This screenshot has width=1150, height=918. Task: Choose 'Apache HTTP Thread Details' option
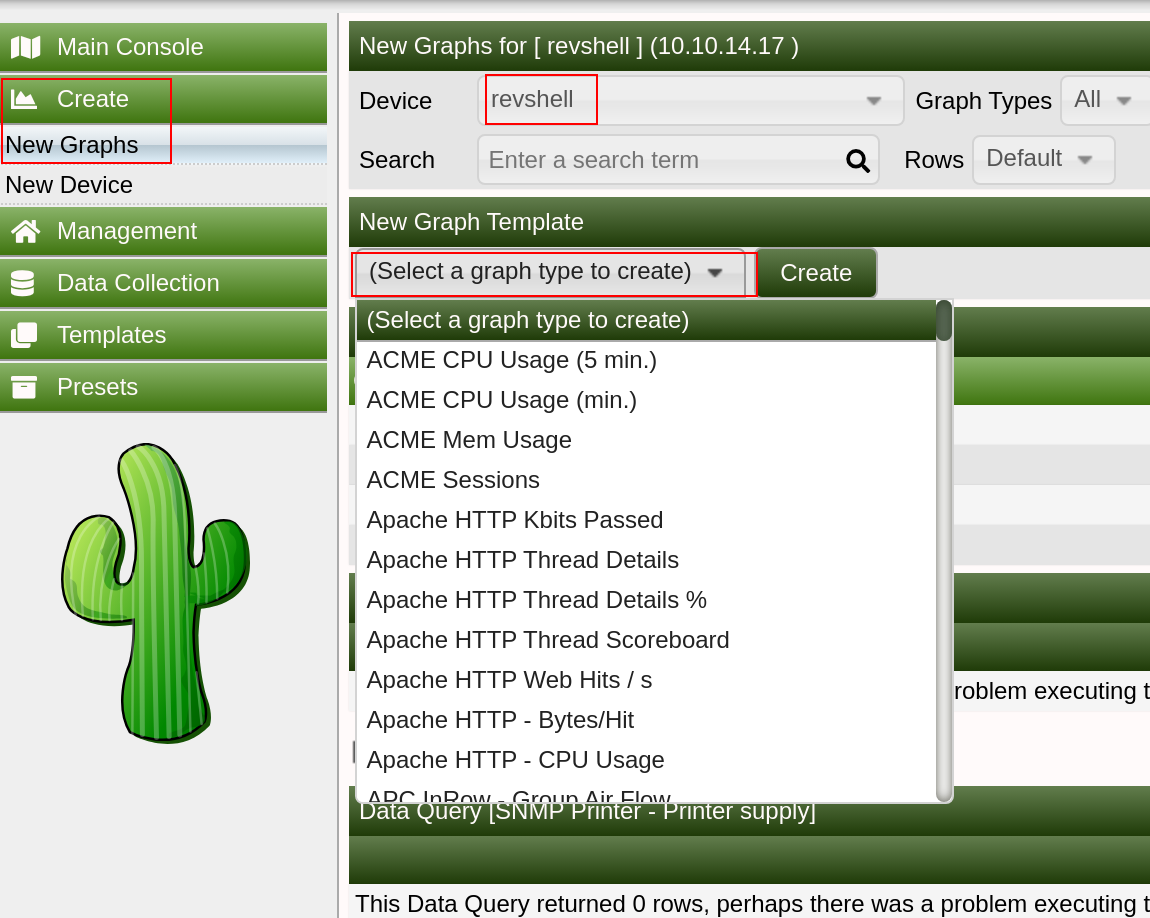click(646, 560)
